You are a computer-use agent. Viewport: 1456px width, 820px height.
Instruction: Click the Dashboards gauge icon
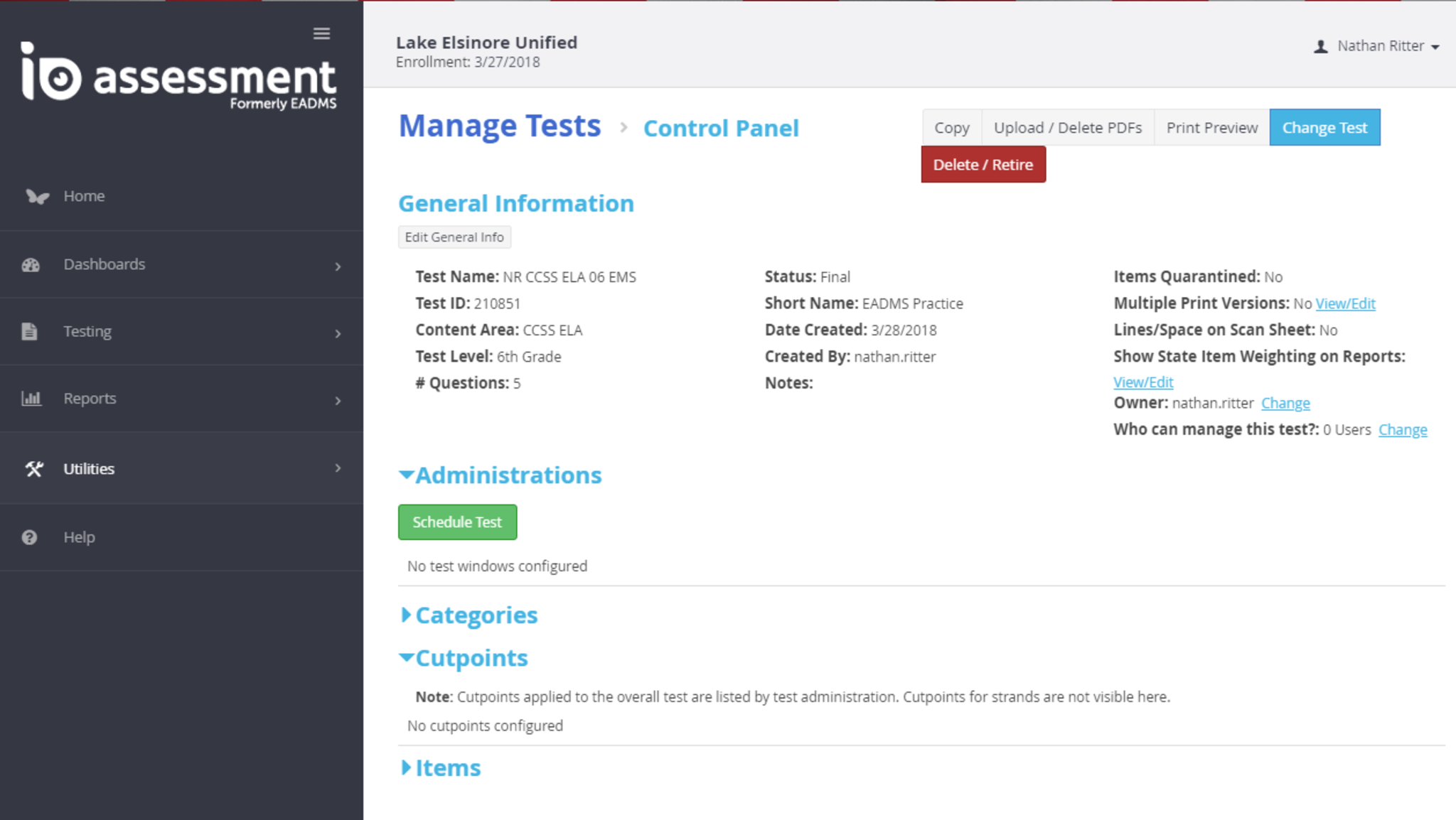[x=31, y=265]
